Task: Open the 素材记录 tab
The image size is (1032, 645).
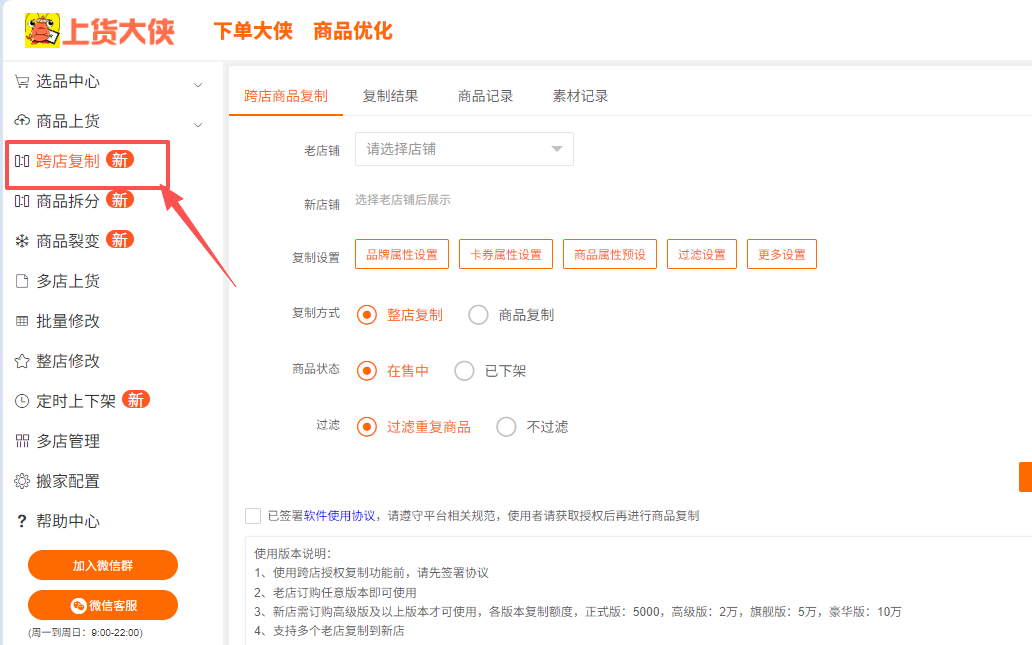Action: pyautogui.click(x=580, y=97)
